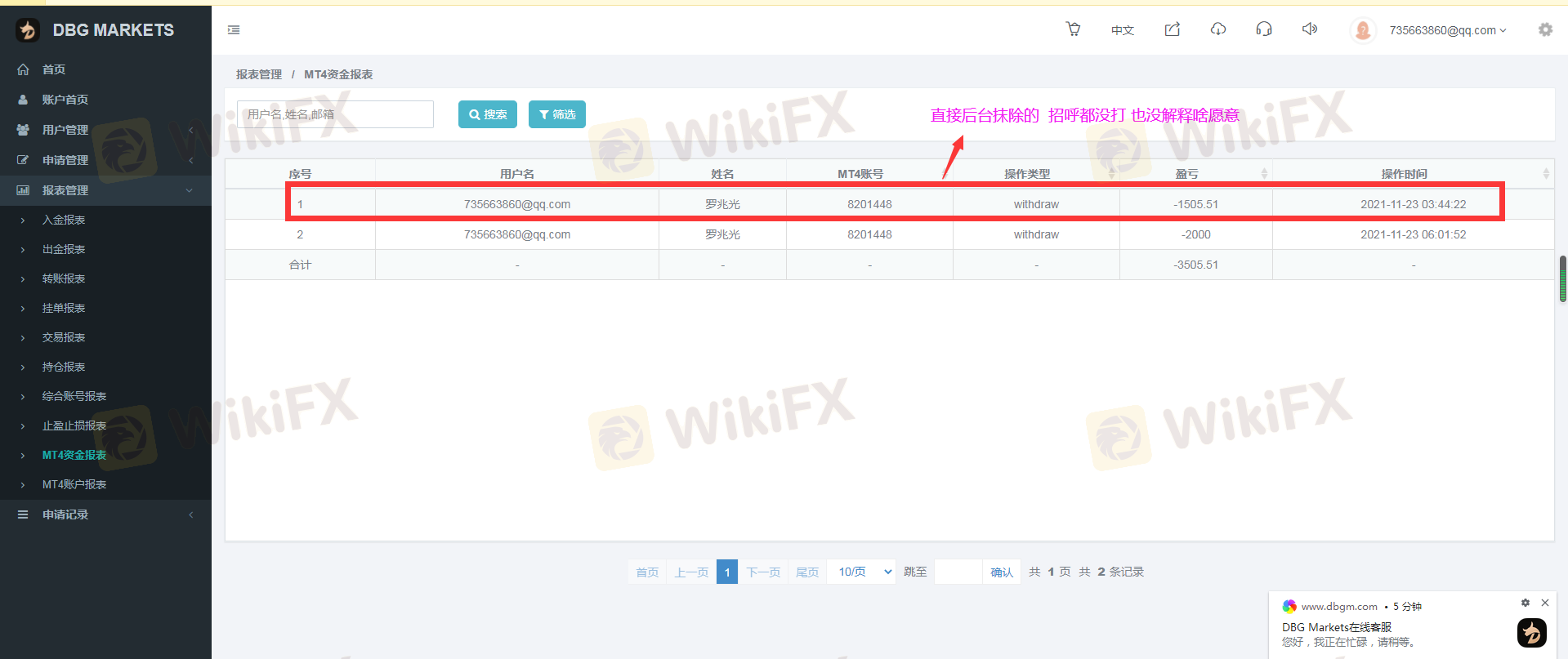Click the speaker announcement icon
Image resolution: width=1568 pixels, height=659 pixels.
(x=1310, y=29)
